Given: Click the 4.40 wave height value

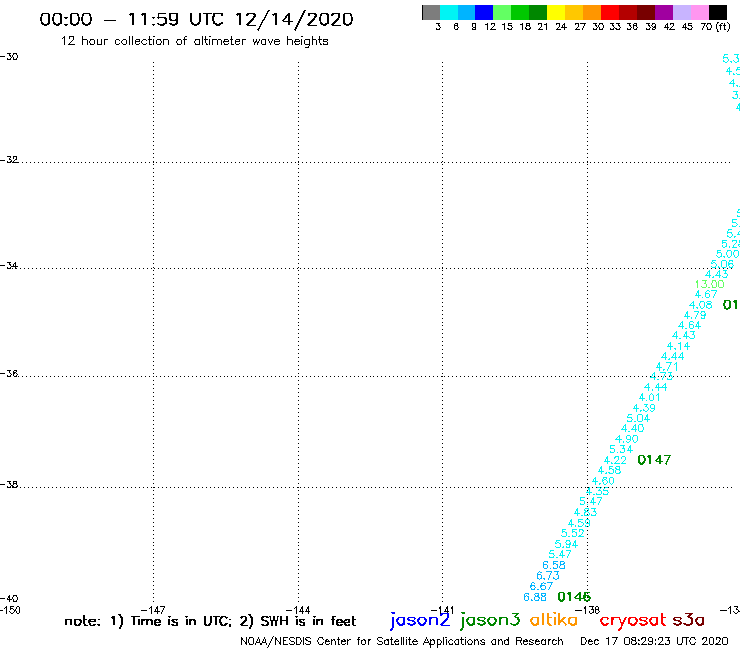Looking at the screenshot, I should tap(632, 428).
